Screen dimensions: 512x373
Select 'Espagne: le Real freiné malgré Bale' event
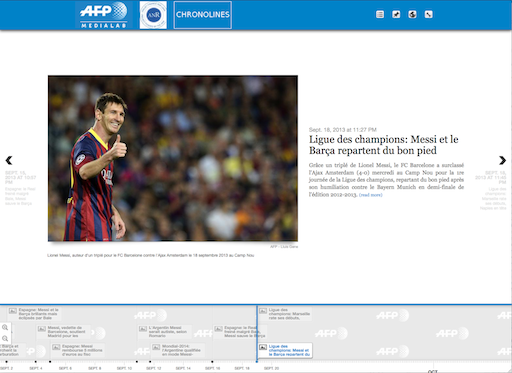click(239, 332)
